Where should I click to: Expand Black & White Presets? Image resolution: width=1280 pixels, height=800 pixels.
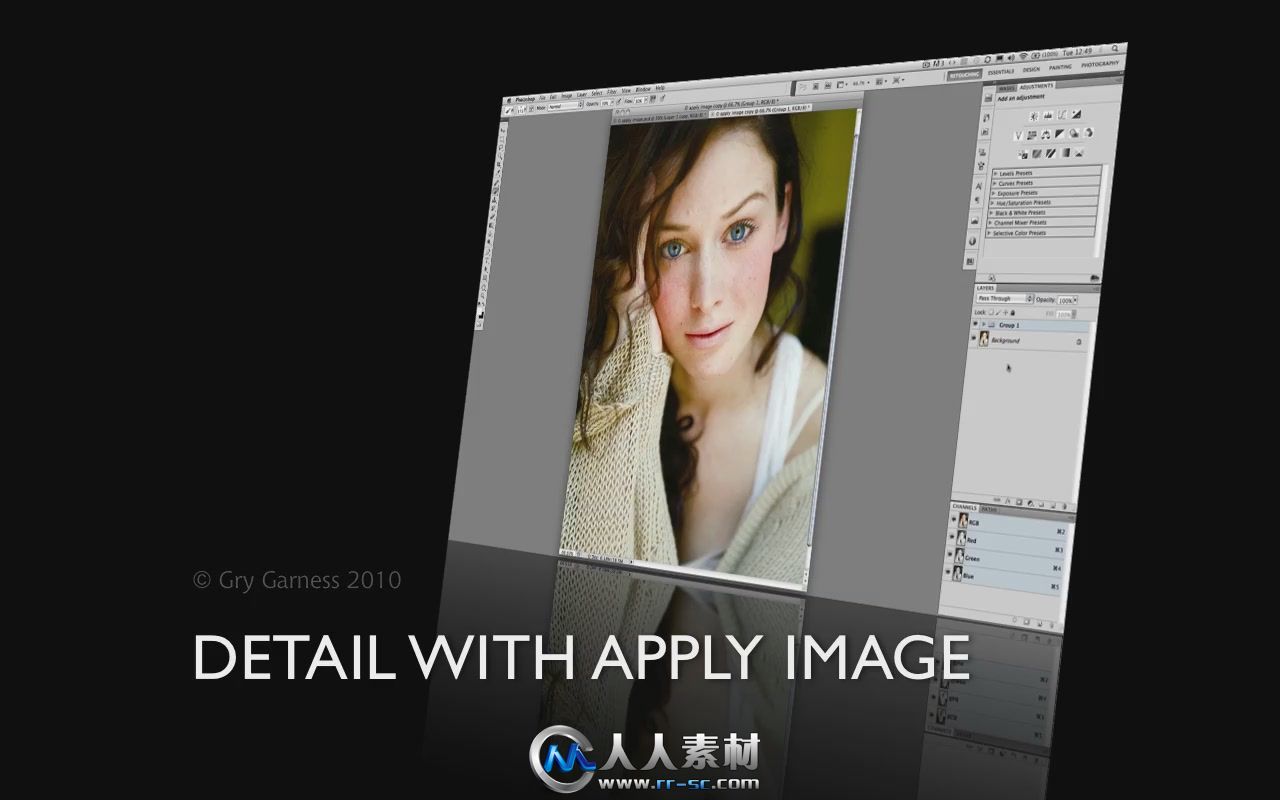(991, 213)
